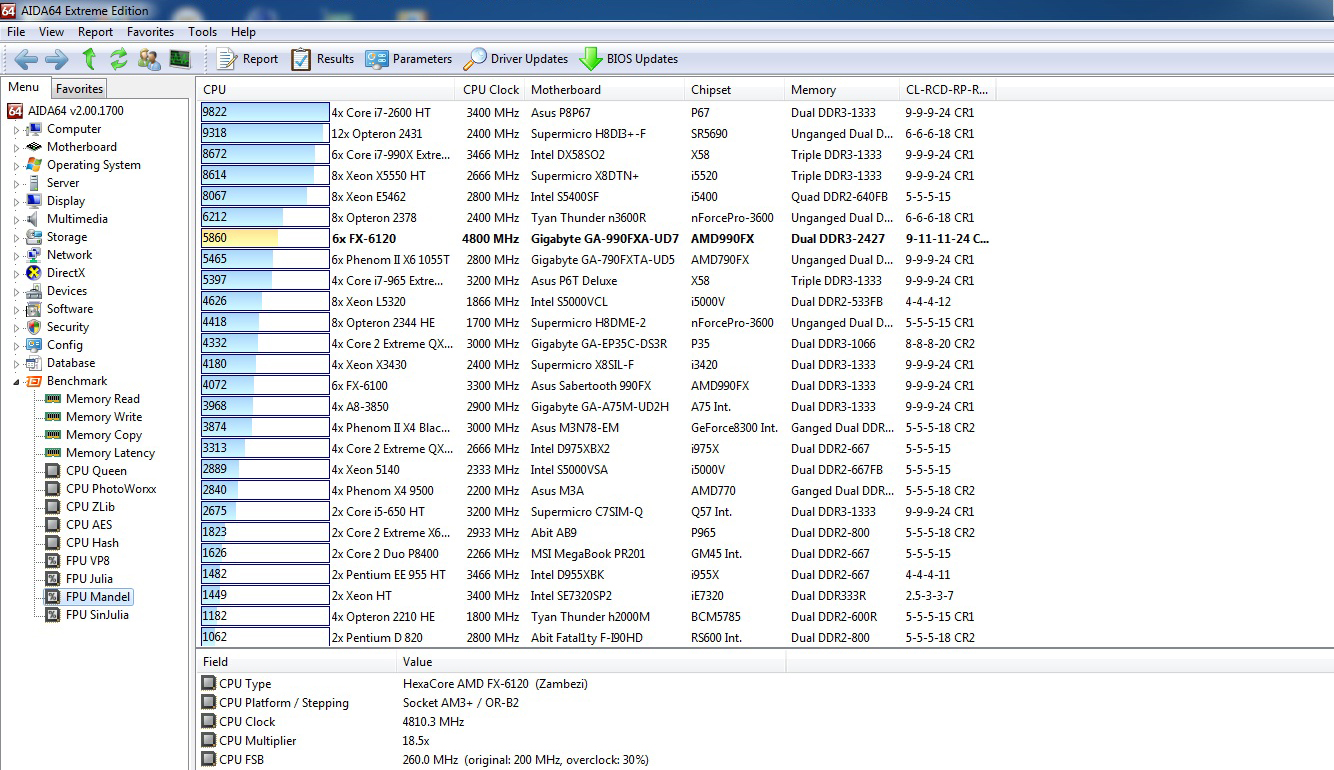Screen dimensions: 1334x770
Task: Click the green graph monitor toolbar icon
Action: tap(180, 59)
